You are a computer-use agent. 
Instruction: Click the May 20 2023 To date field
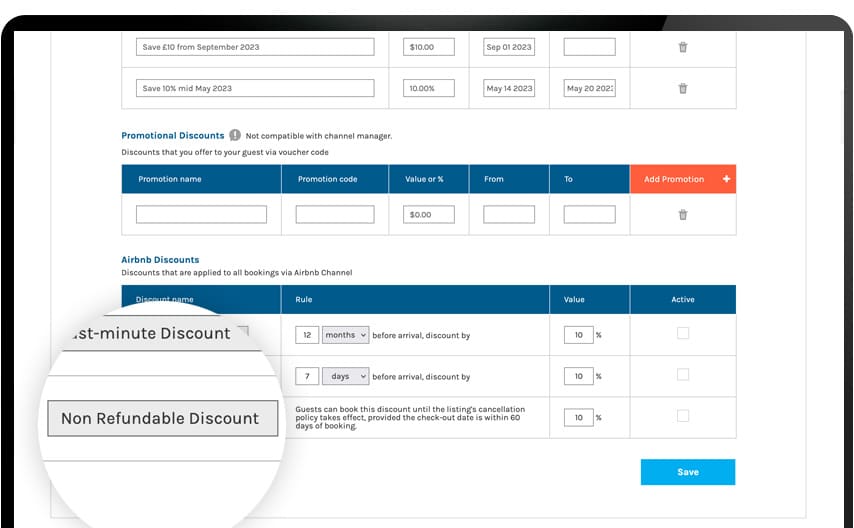589,88
